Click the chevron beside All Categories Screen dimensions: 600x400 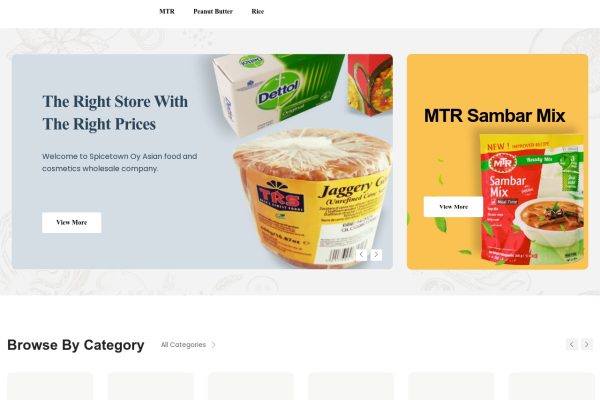[214, 344]
